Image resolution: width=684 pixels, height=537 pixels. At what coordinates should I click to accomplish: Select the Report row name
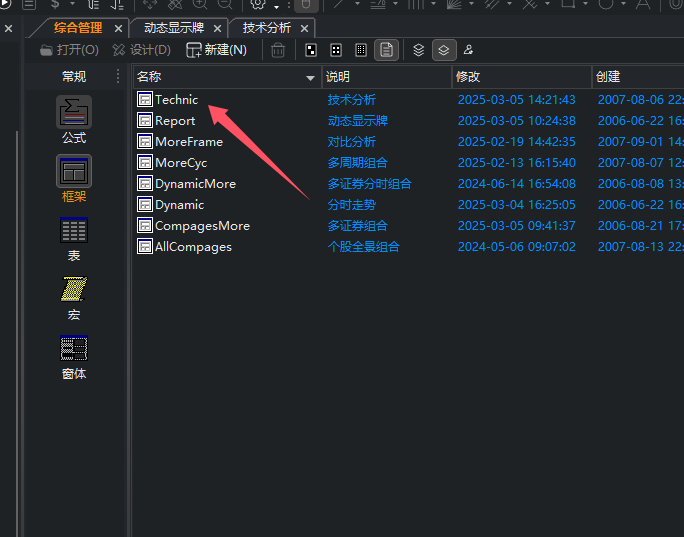click(175, 121)
